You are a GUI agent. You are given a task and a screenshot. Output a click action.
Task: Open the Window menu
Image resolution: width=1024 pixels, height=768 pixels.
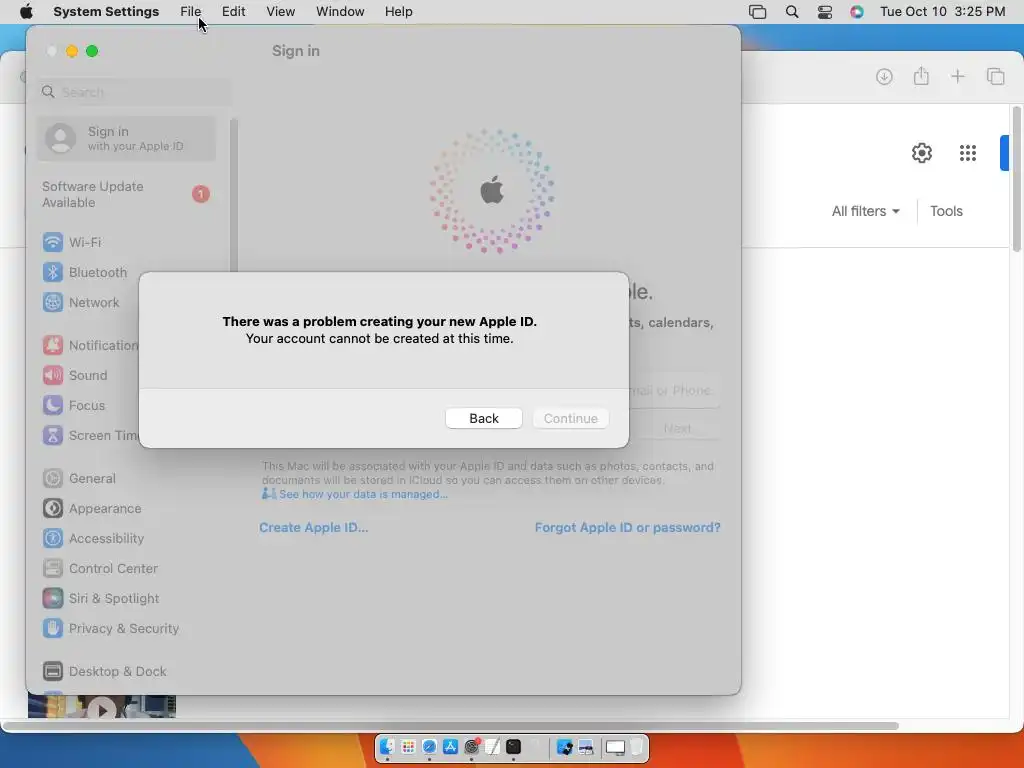[340, 12]
